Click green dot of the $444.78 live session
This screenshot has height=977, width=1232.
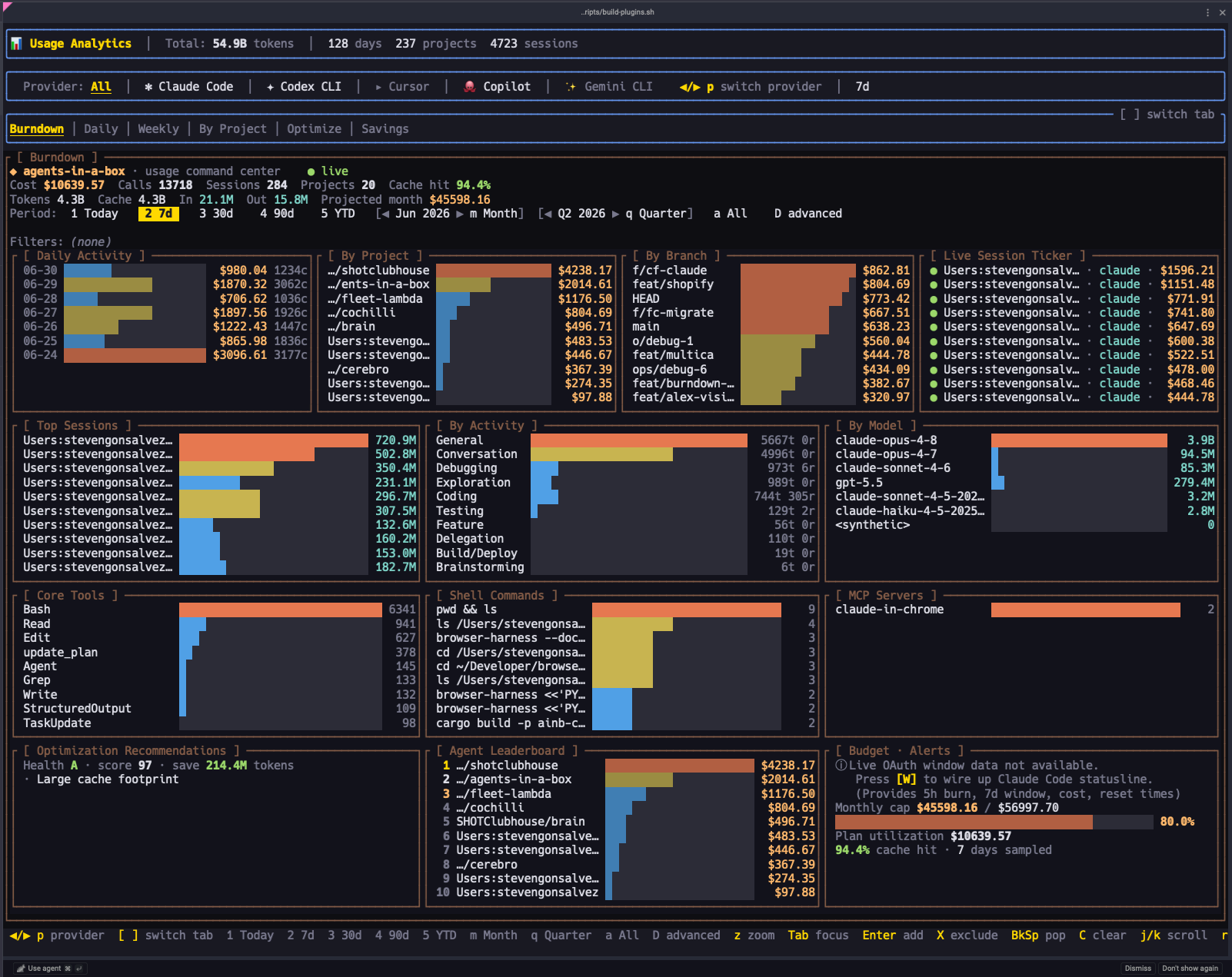[934, 397]
